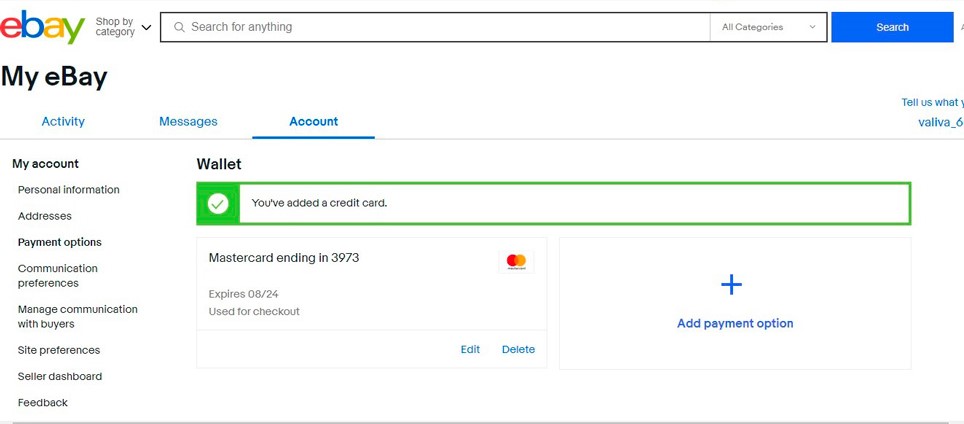The image size is (964, 424).
Task: Click the Tell us what you think link
Action: pos(933,102)
